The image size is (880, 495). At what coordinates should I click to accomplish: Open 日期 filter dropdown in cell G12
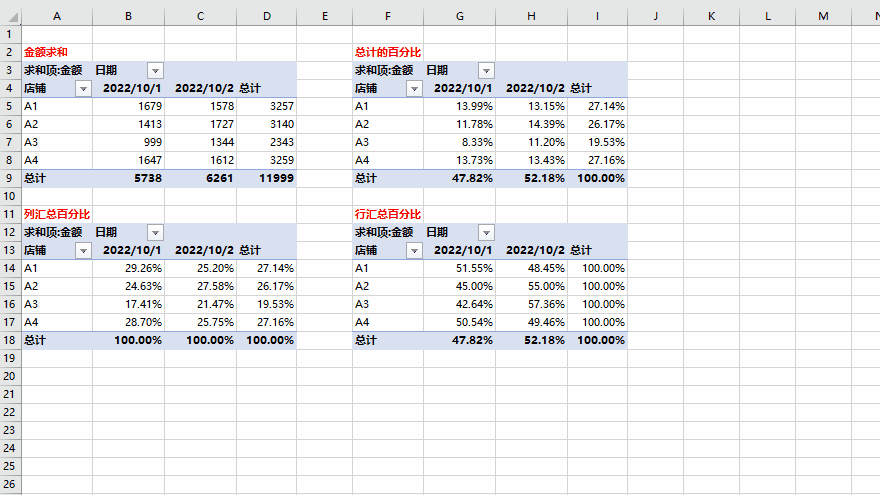[x=486, y=232]
